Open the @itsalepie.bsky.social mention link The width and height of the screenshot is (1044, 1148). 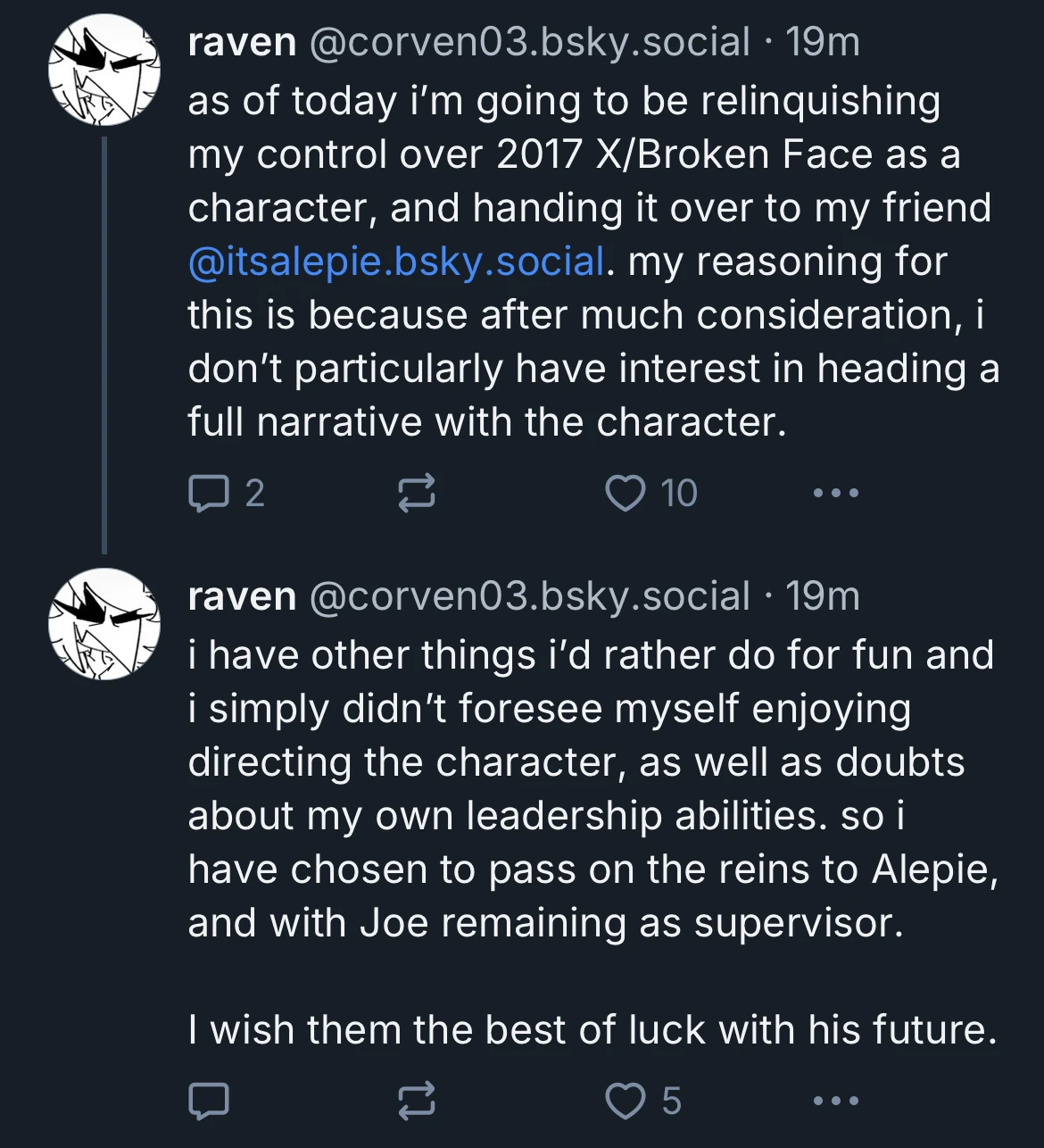click(x=396, y=262)
